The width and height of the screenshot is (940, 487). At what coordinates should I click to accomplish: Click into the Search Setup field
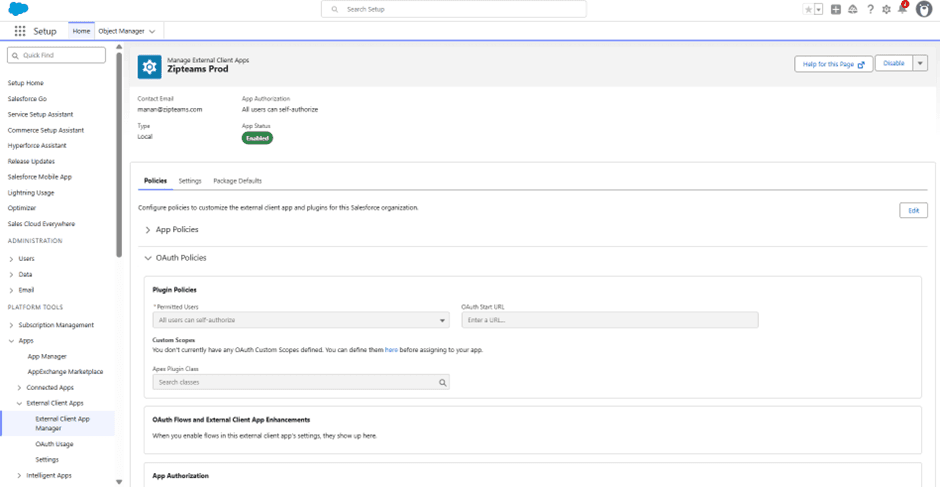(454, 10)
